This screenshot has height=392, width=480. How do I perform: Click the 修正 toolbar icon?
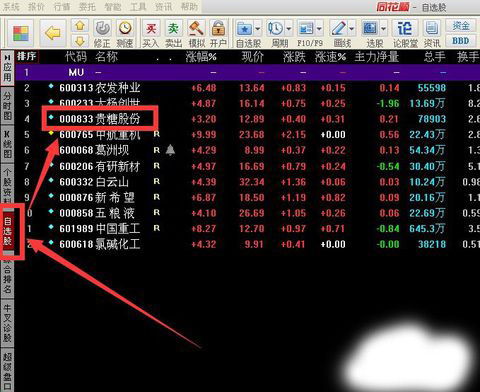point(102,33)
